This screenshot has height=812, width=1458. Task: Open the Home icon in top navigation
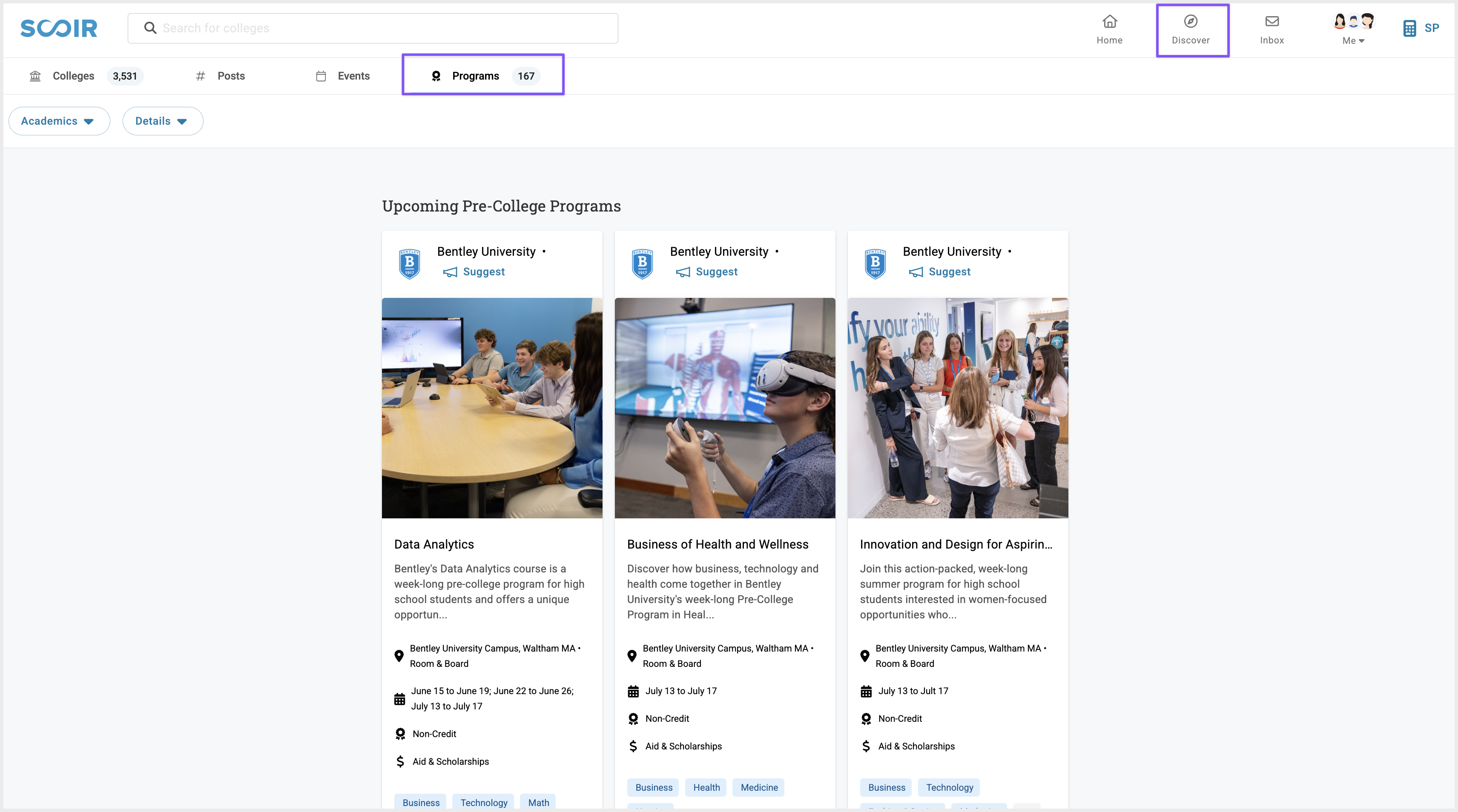(x=1109, y=22)
